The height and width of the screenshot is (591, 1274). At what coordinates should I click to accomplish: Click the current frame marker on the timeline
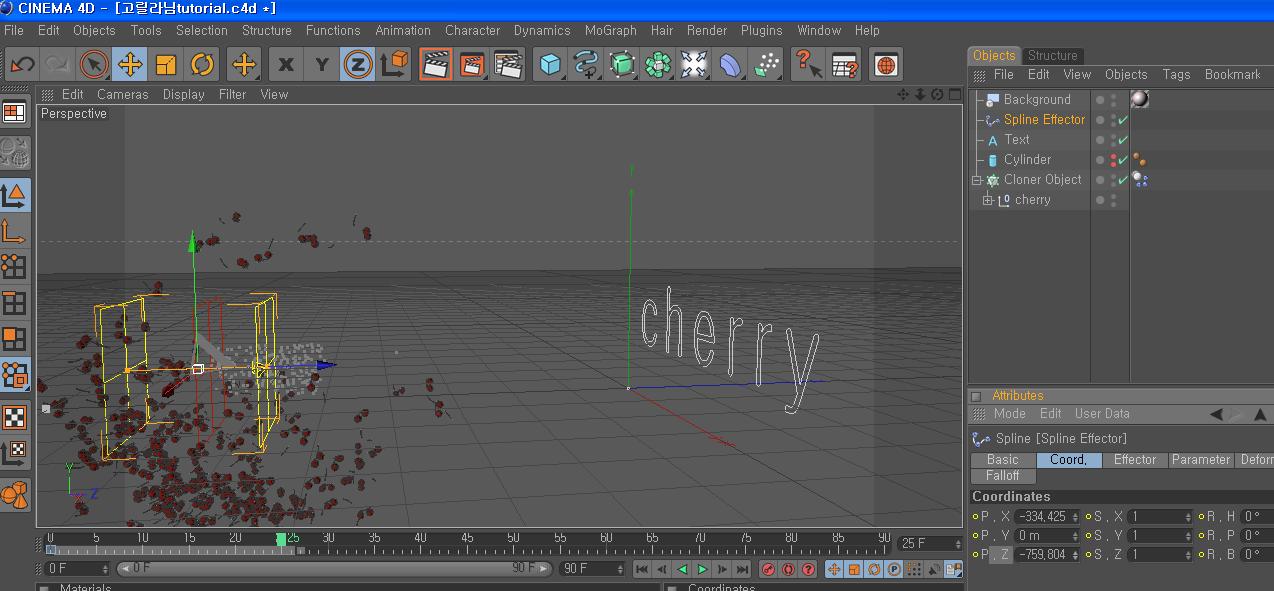pos(281,539)
